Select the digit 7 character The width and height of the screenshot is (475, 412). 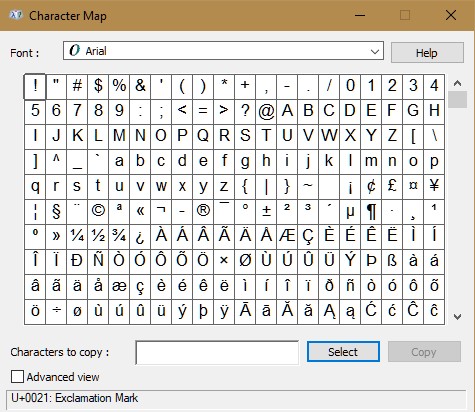[x=77, y=112]
